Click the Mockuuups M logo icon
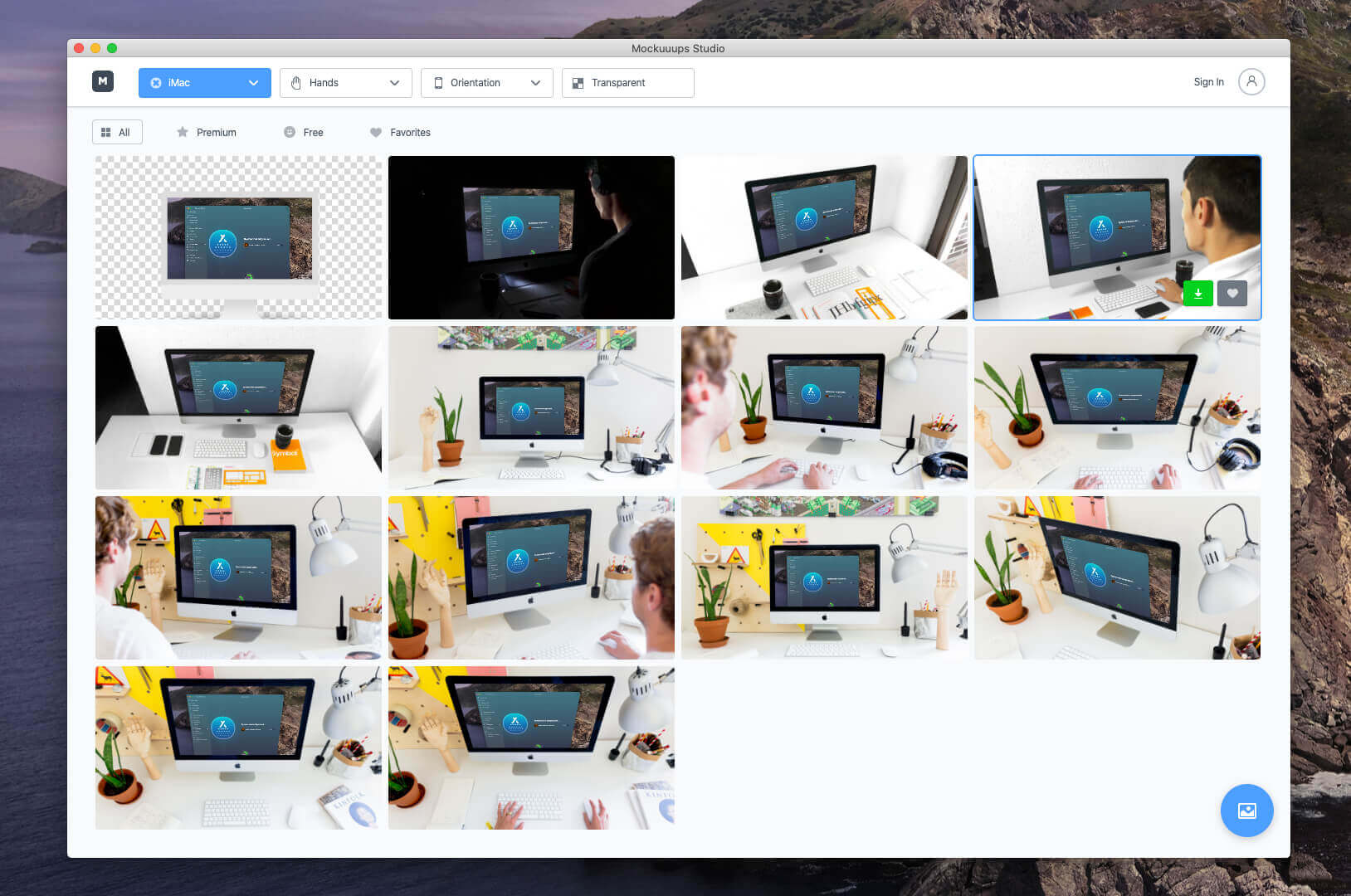 (x=103, y=81)
